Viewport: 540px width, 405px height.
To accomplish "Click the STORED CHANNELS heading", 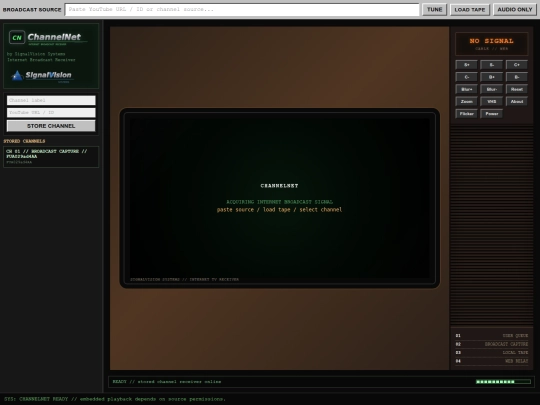I will click(x=24, y=141).
